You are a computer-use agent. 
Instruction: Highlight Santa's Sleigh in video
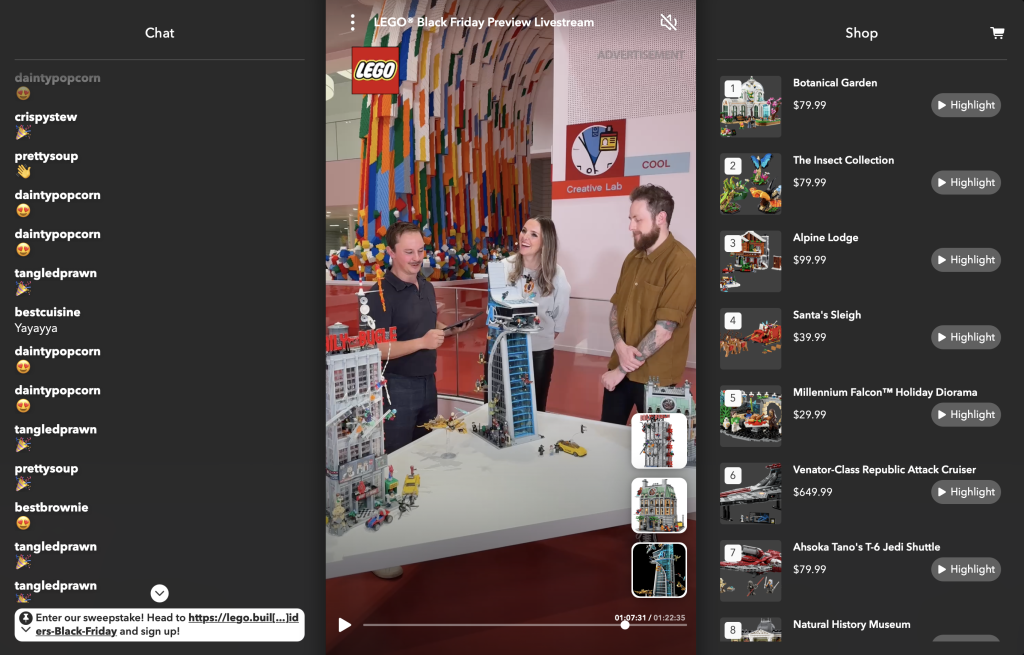click(965, 337)
